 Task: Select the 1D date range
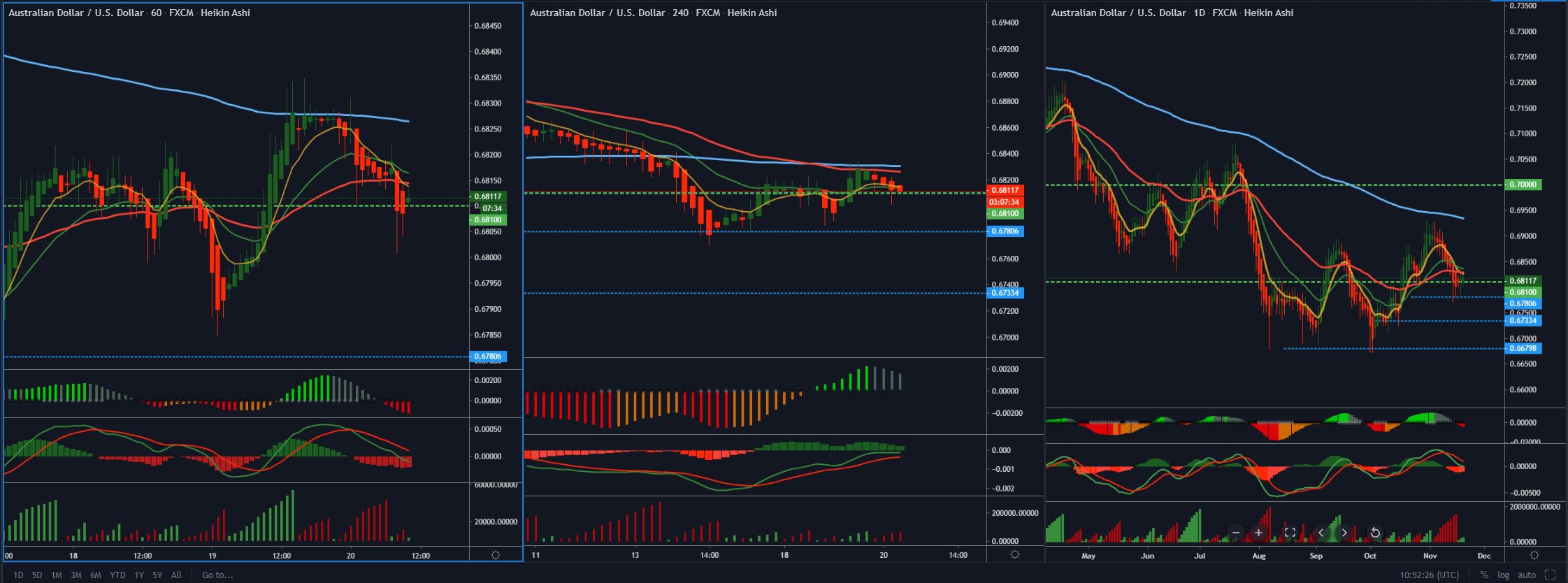tap(18, 575)
